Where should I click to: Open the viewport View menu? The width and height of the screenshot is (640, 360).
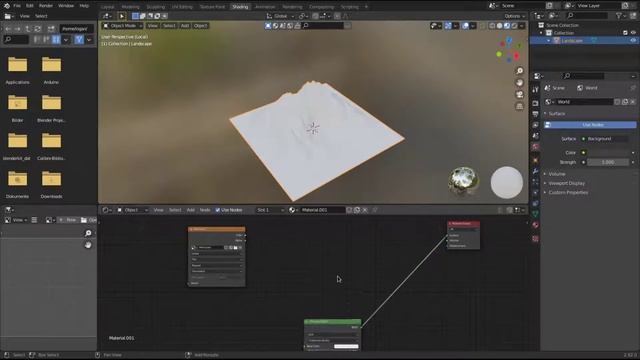click(152, 26)
